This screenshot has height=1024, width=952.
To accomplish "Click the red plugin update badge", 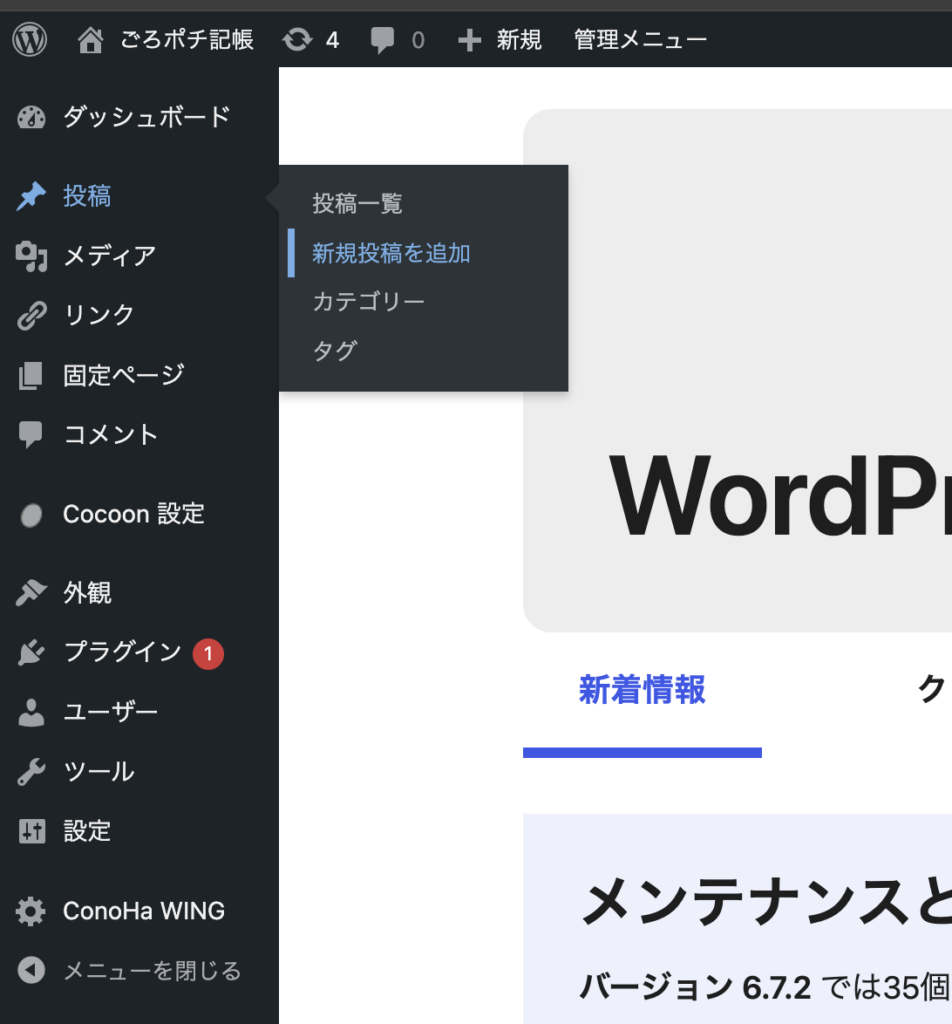I will click(208, 654).
